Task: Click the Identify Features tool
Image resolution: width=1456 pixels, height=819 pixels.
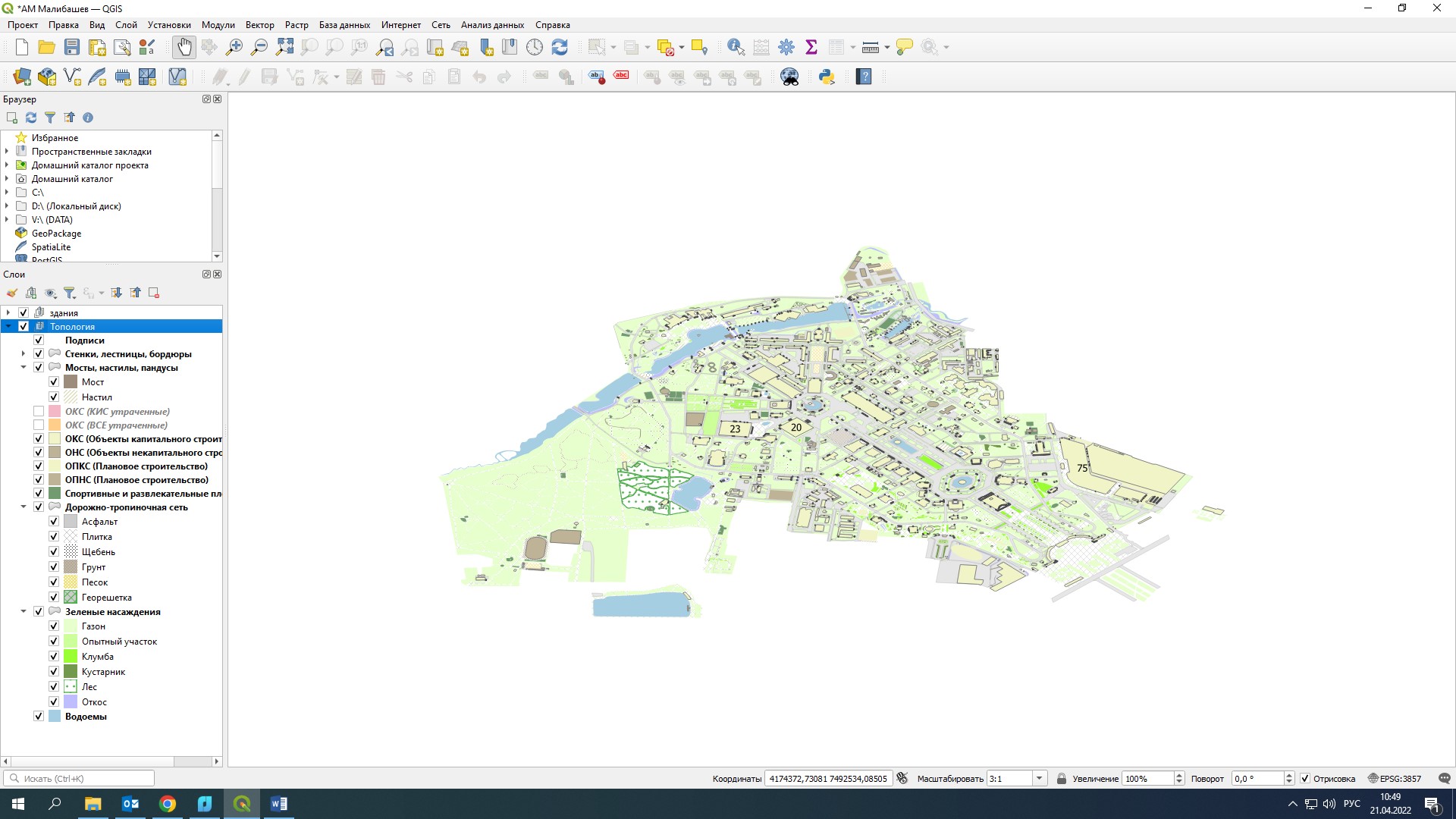Action: (735, 47)
